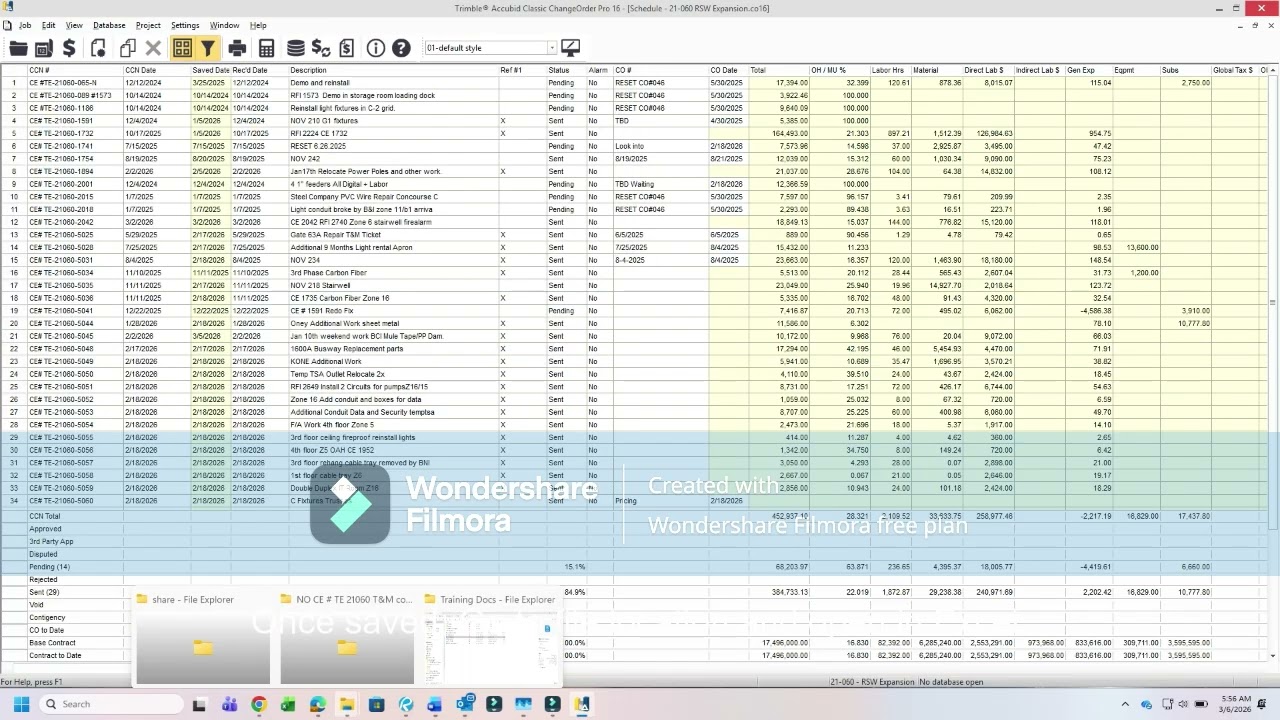Click the Subs column header

click(x=1185, y=70)
